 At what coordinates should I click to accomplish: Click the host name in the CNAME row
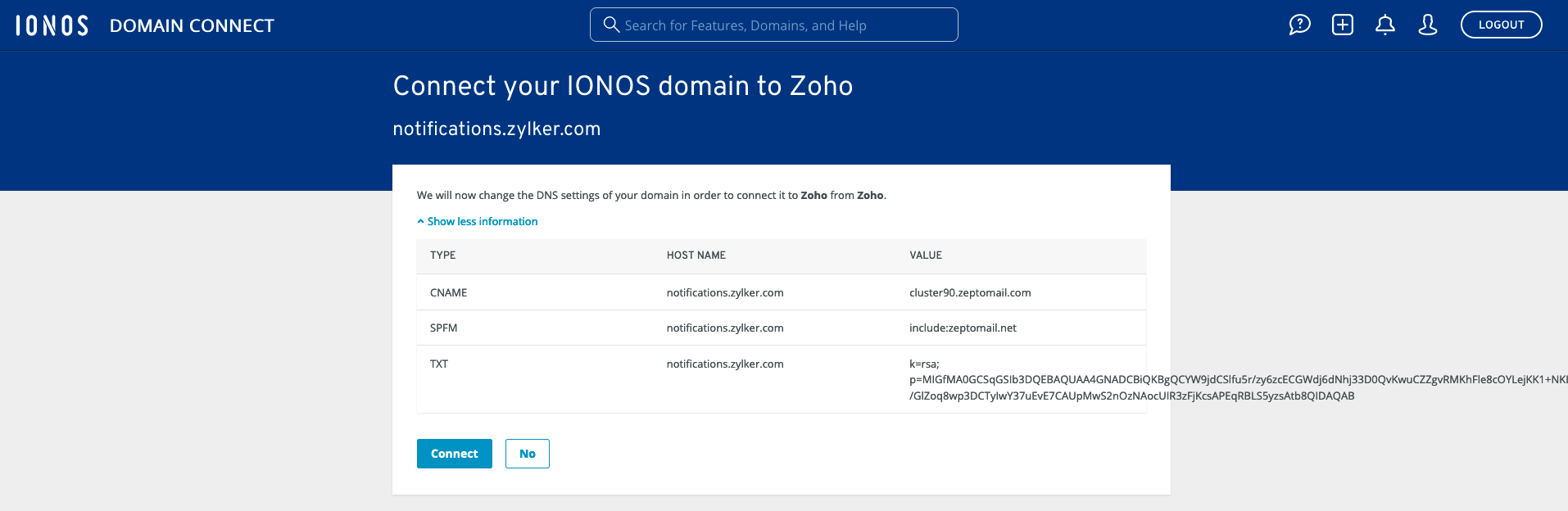pyautogui.click(x=725, y=292)
